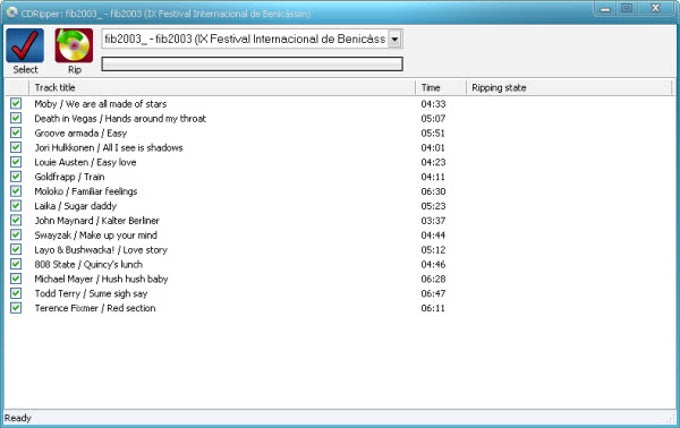Viewport: 680px width, 428px height.
Task: Sort by Track title column header
Action: (222, 88)
